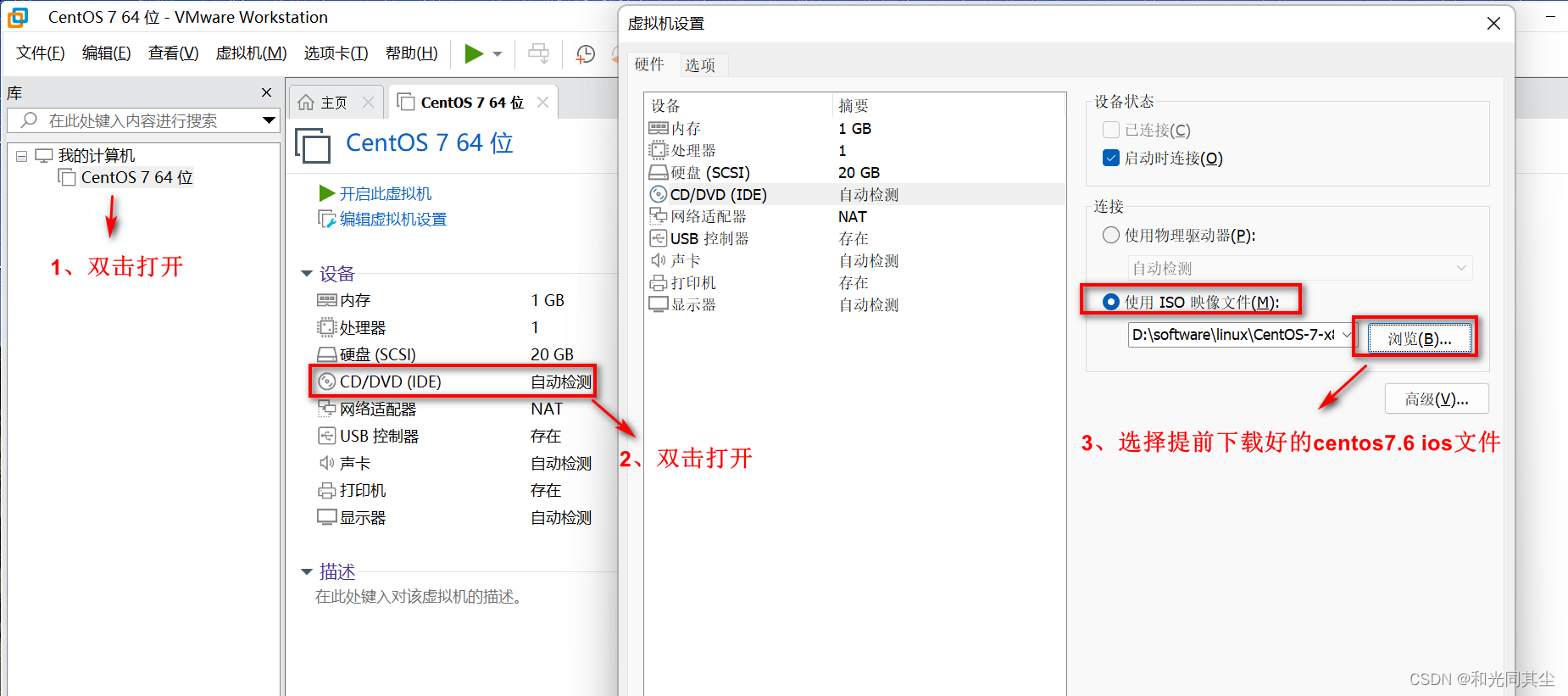Click the 设备 column header in settings list

click(738, 105)
